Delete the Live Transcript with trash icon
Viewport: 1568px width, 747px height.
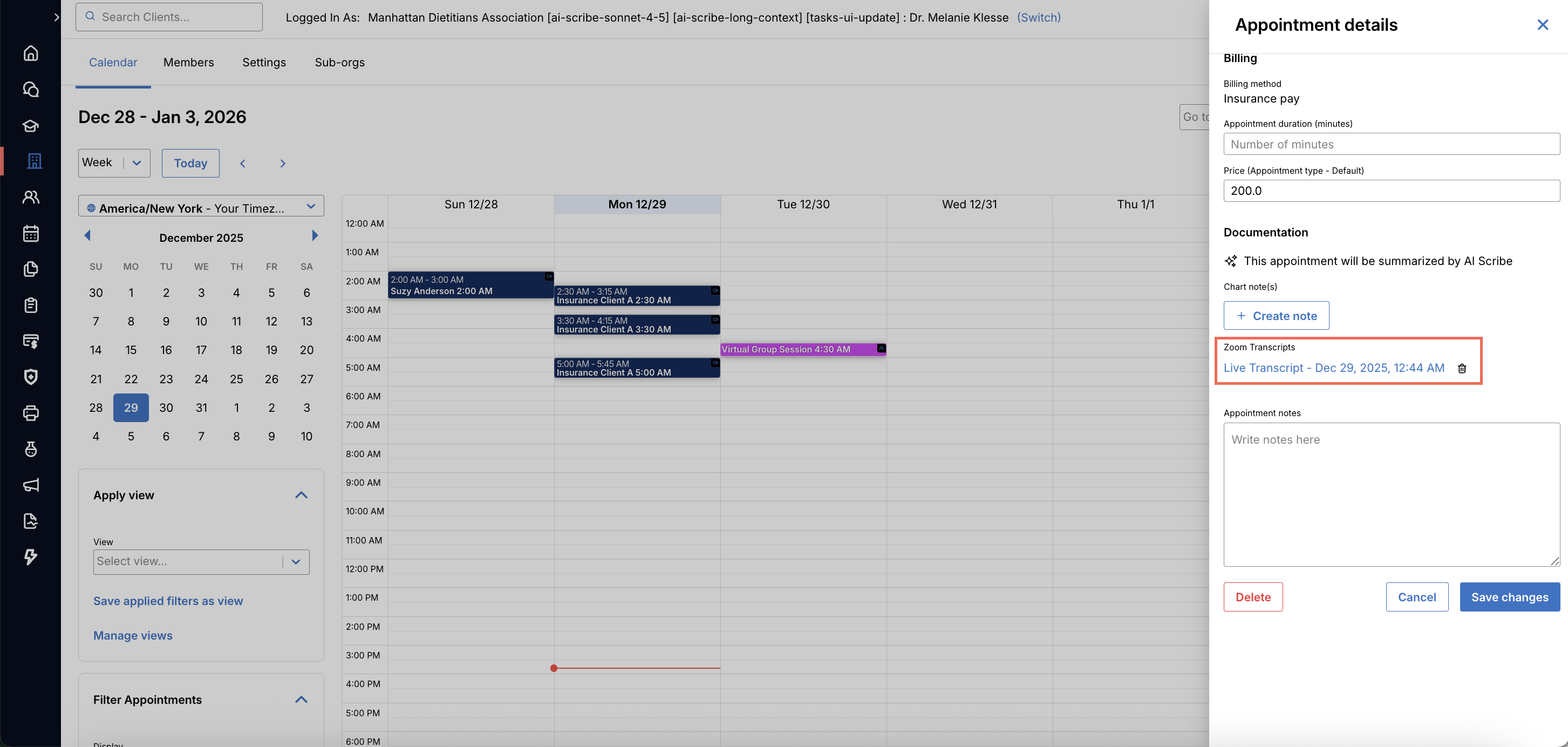click(1462, 368)
